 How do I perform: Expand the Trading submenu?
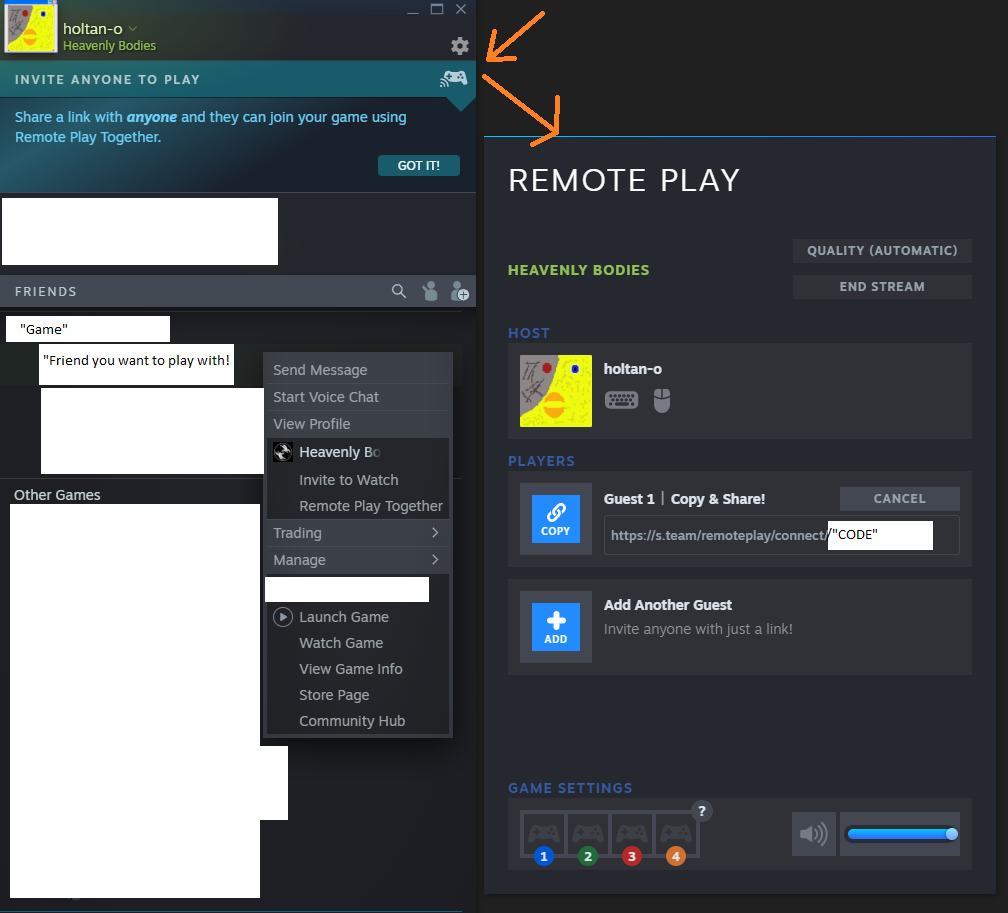(357, 533)
